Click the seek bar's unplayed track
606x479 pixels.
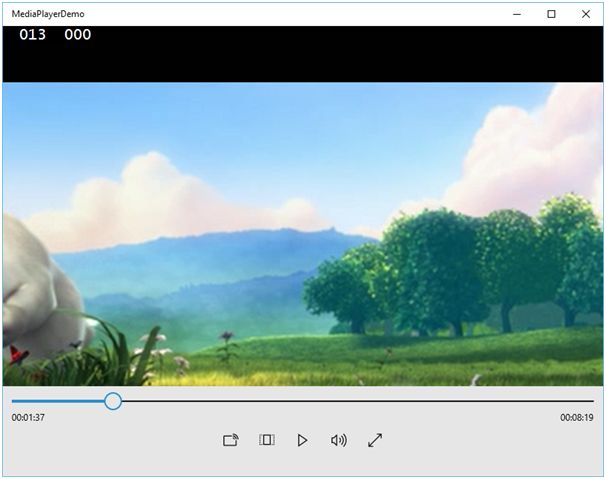(x=357, y=401)
